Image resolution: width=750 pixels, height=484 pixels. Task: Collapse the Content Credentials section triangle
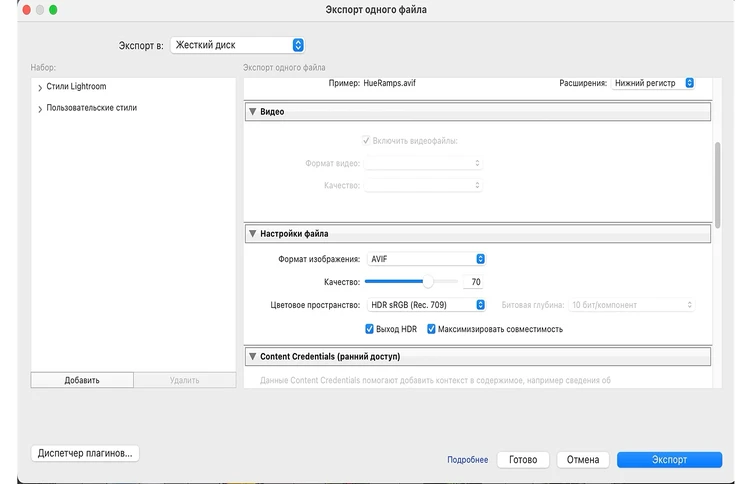pyautogui.click(x=252, y=356)
